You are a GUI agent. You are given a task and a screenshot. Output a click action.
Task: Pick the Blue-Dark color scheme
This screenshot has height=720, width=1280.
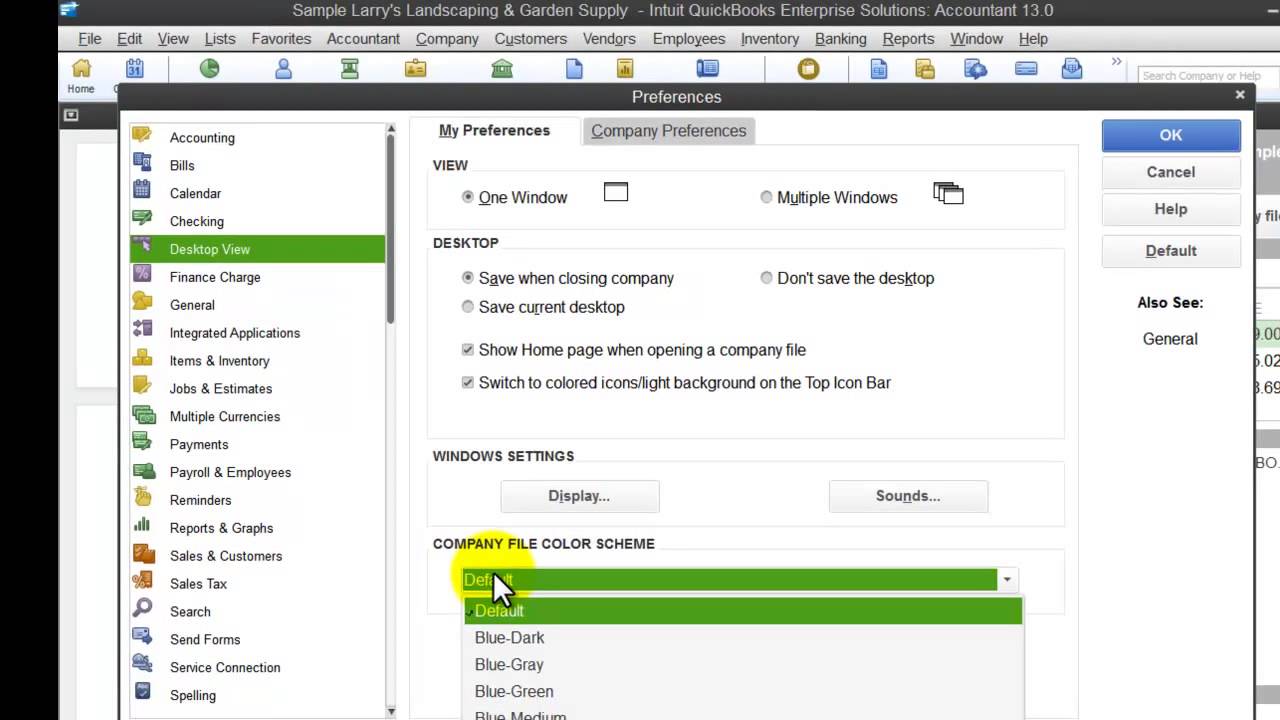click(x=509, y=637)
